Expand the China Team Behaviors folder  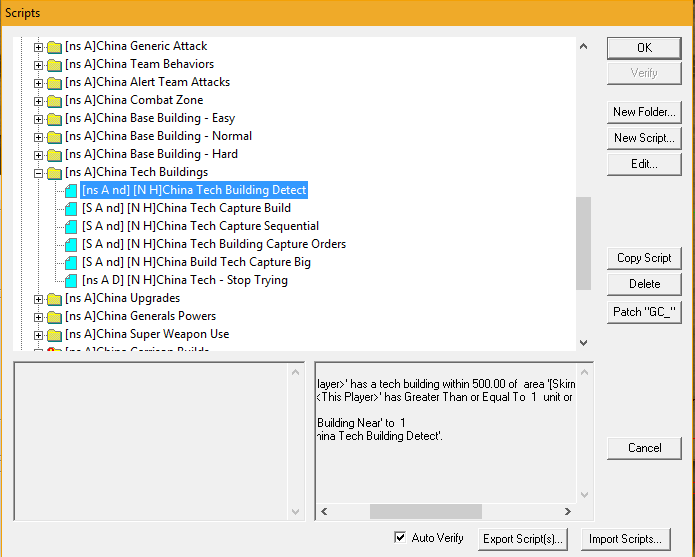(x=39, y=64)
